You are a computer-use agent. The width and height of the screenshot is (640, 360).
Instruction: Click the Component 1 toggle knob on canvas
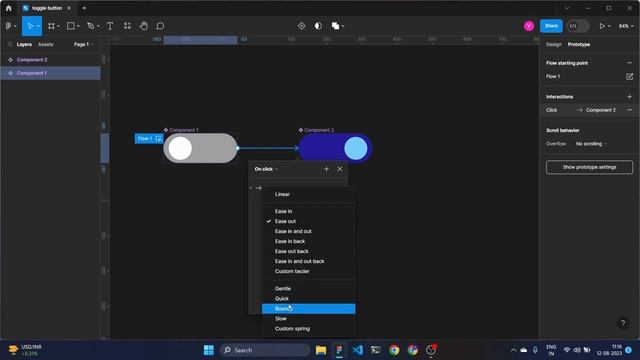[x=180, y=148]
